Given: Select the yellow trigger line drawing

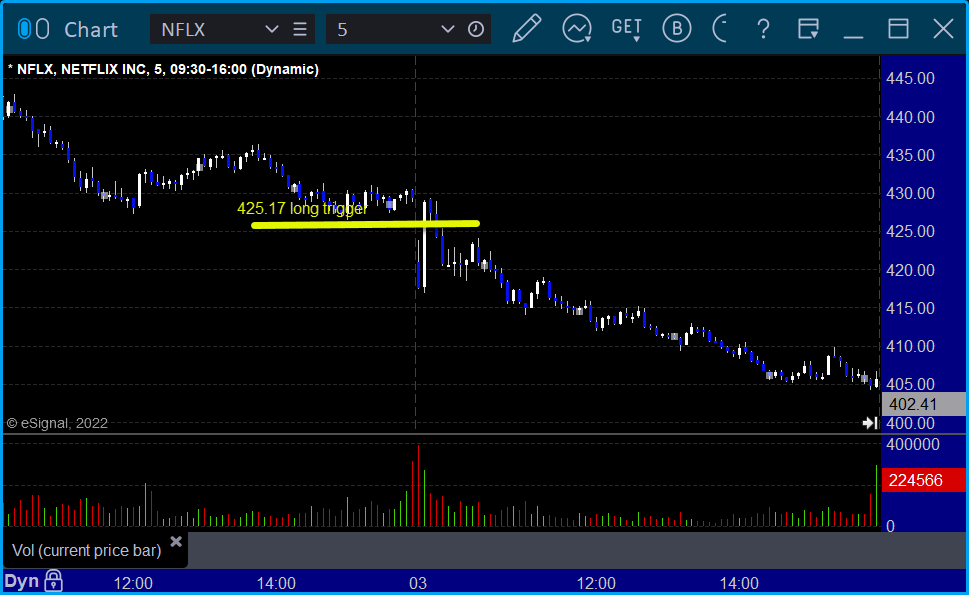Looking at the screenshot, I should (365, 224).
